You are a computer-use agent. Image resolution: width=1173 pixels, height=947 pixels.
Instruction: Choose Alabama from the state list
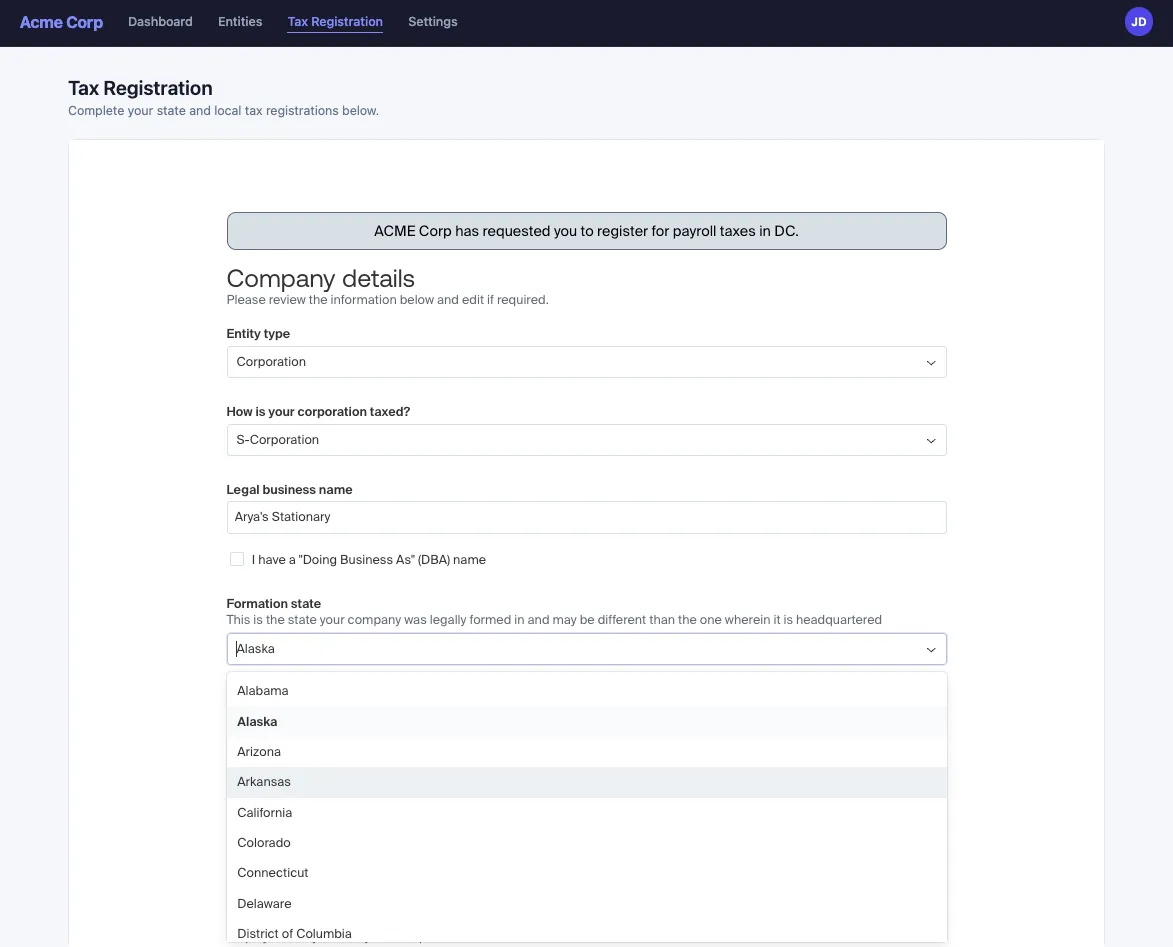click(x=586, y=690)
